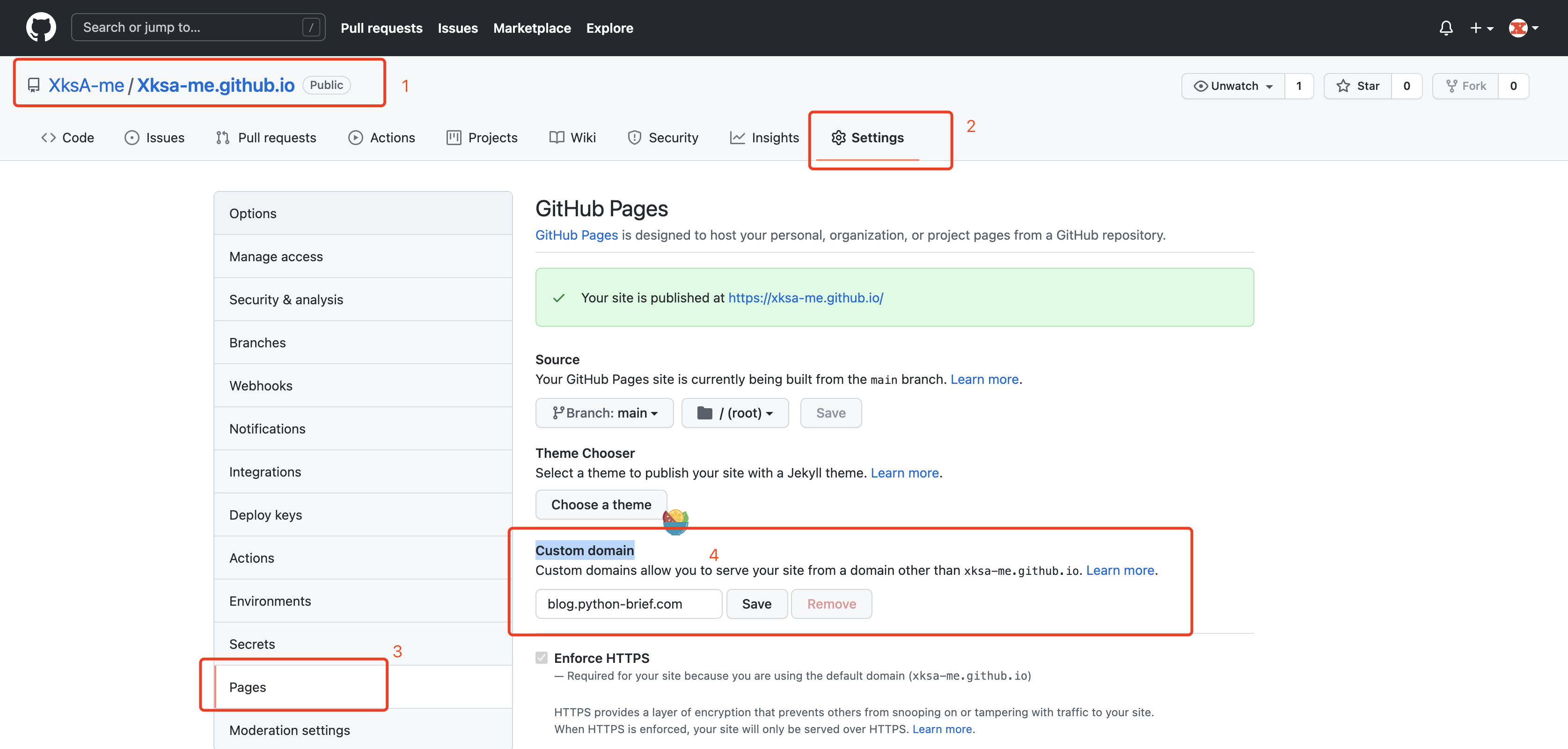Click the Fork button
This screenshot has height=749, width=1568.
click(x=1466, y=86)
